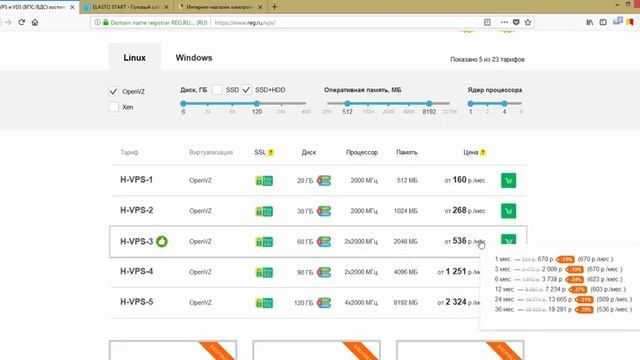Viewport: 640px width, 360px height.
Task: Open the page actions three-dot menu
Action: tap(504, 22)
